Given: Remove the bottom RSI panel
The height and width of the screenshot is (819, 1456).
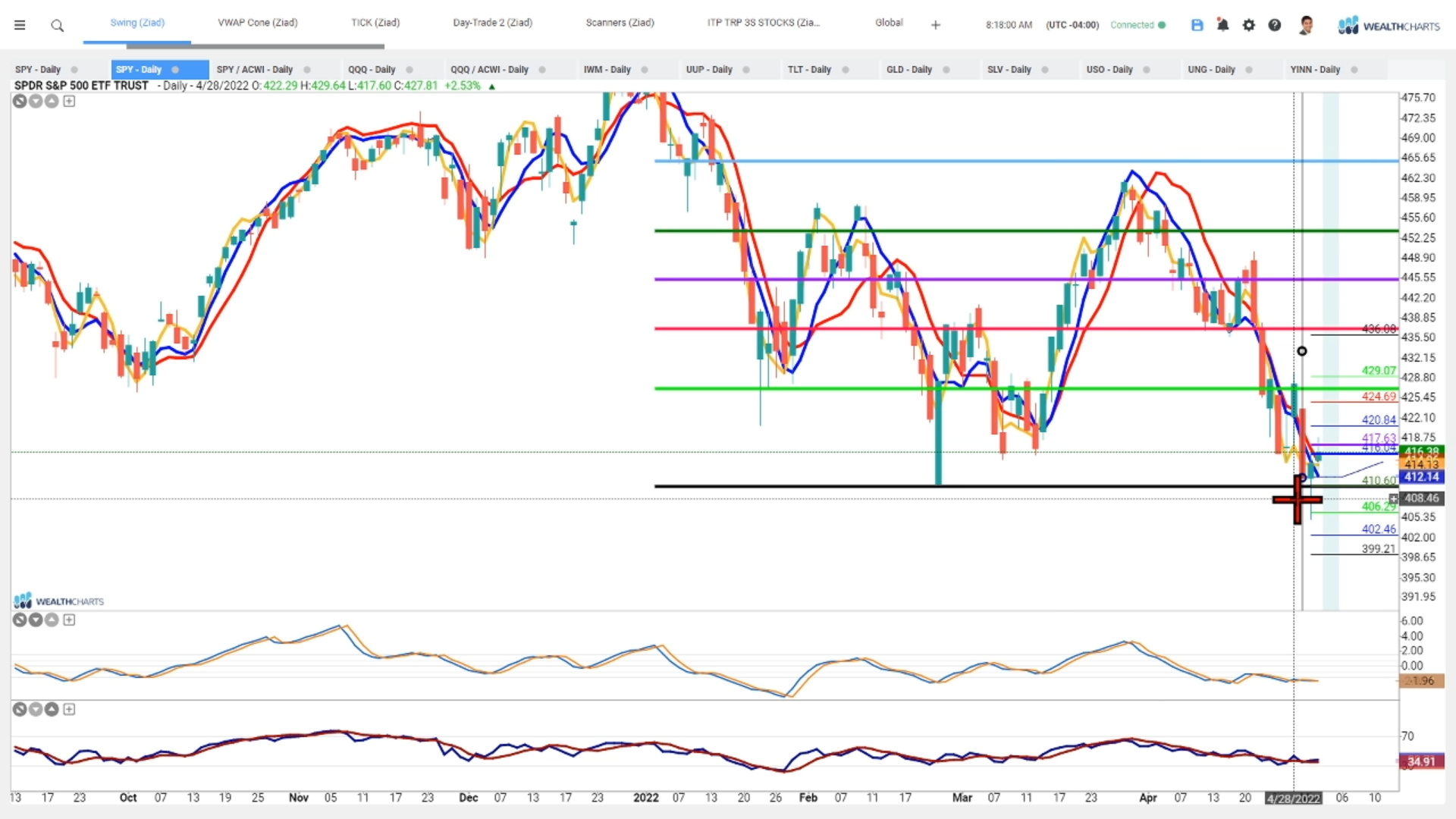Looking at the screenshot, I should point(20,709).
